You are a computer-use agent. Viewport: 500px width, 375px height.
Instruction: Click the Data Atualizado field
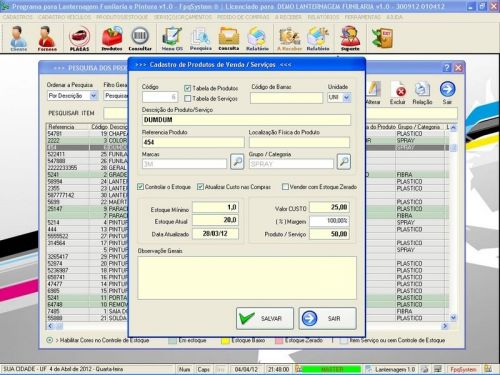click(x=215, y=234)
